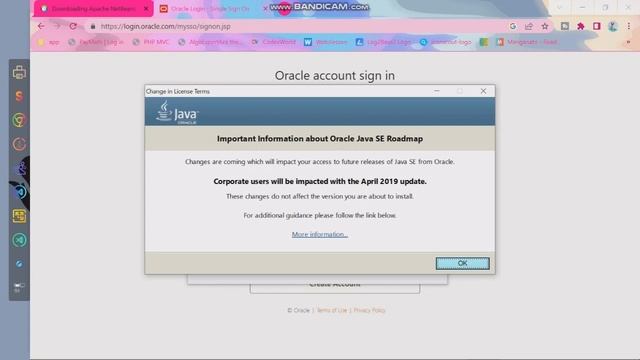The width and height of the screenshot is (640, 360).
Task: Close the Oracle Login tab
Action: [x=265, y=9]
